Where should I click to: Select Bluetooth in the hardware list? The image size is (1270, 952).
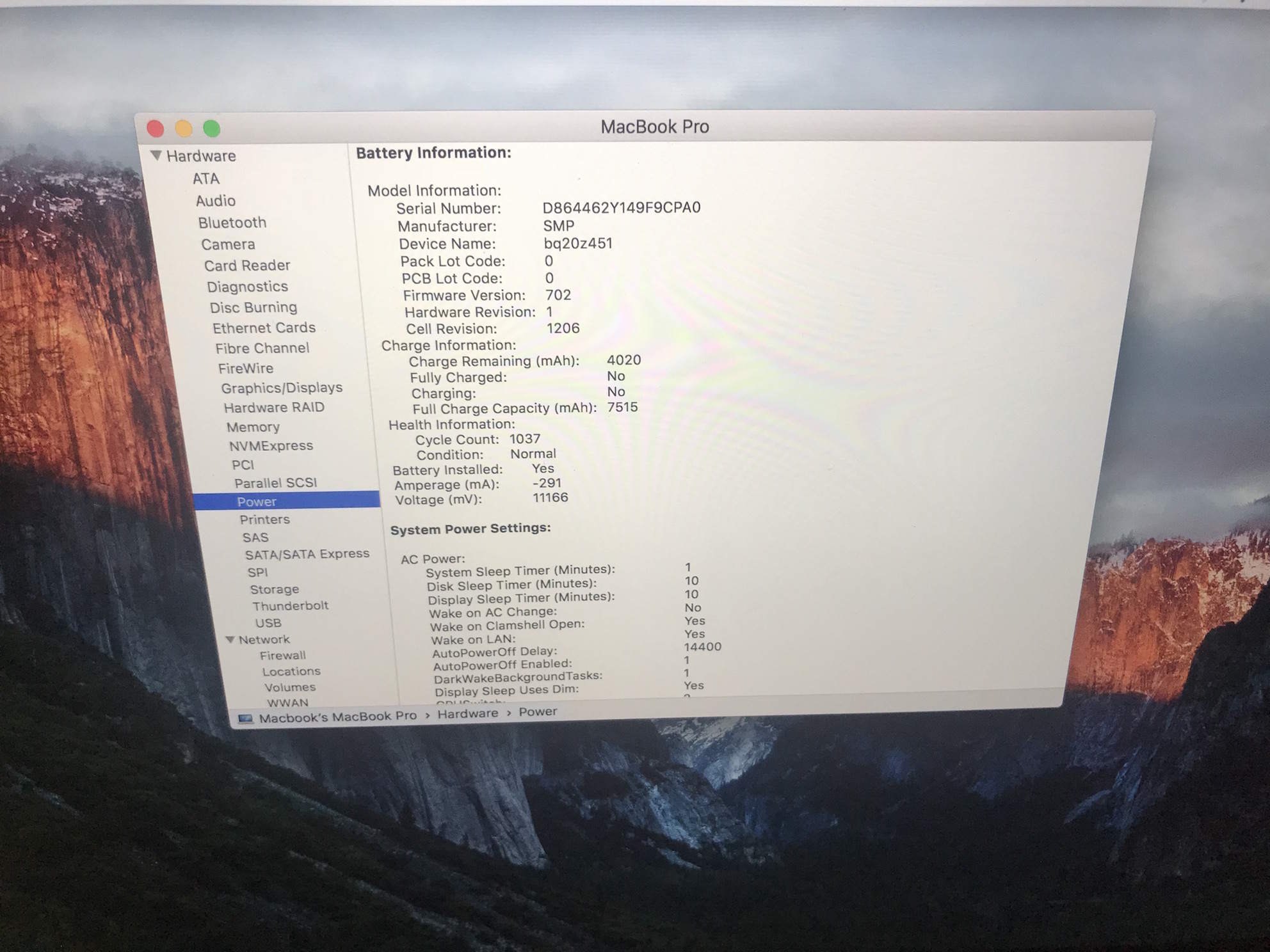[232, 223]
